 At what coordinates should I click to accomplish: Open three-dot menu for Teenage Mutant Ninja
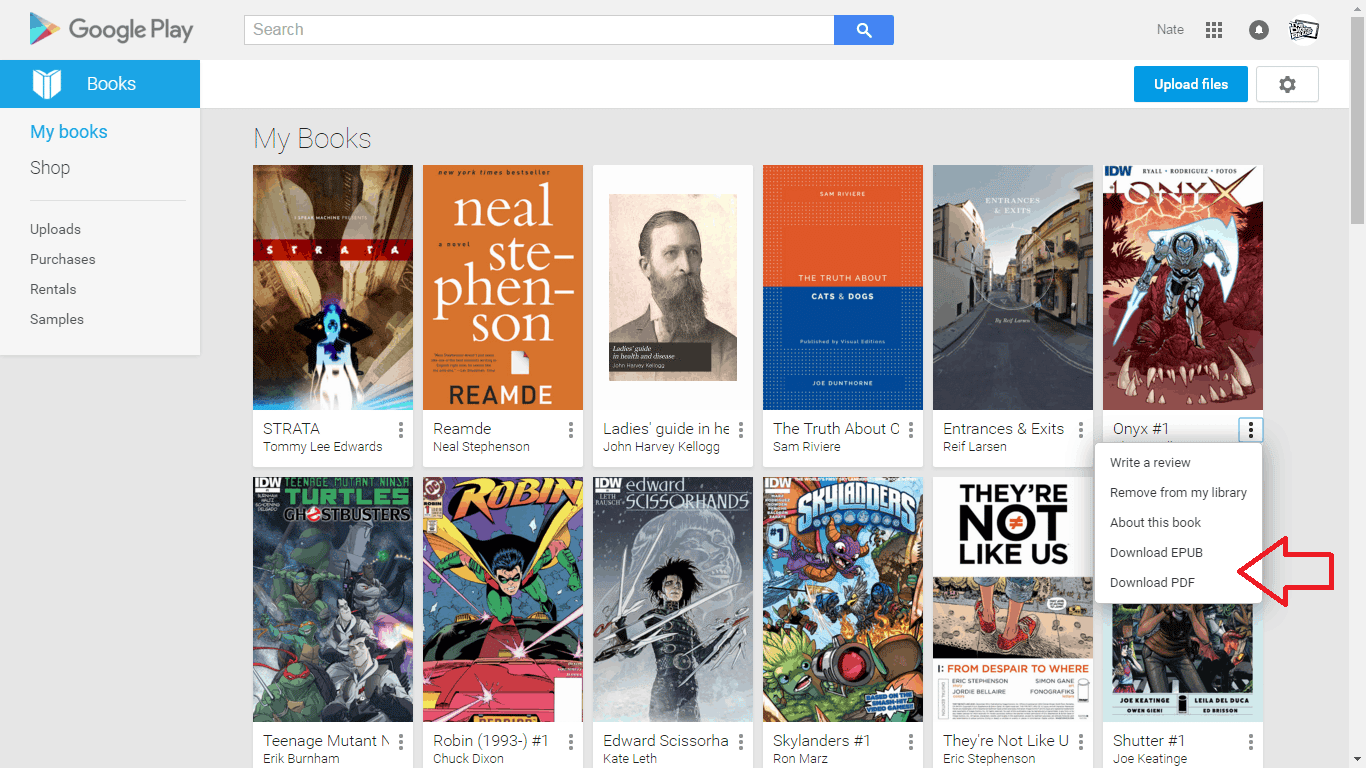point(401,742)
